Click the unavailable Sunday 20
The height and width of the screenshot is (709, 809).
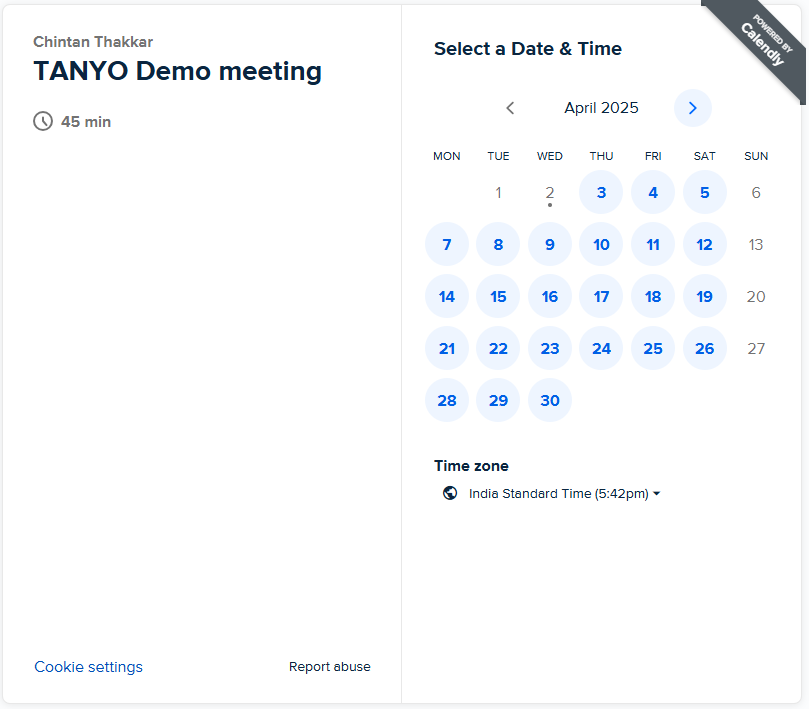pyautogui.click(x=756, y=297)
